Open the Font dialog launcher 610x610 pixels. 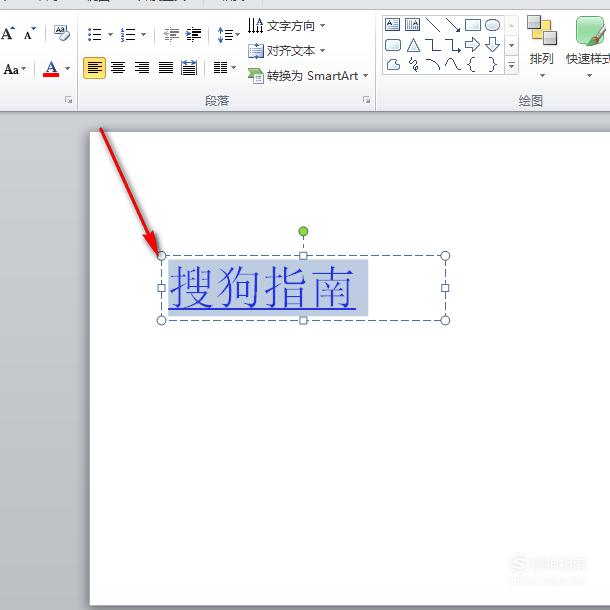(x=68, y=100)
